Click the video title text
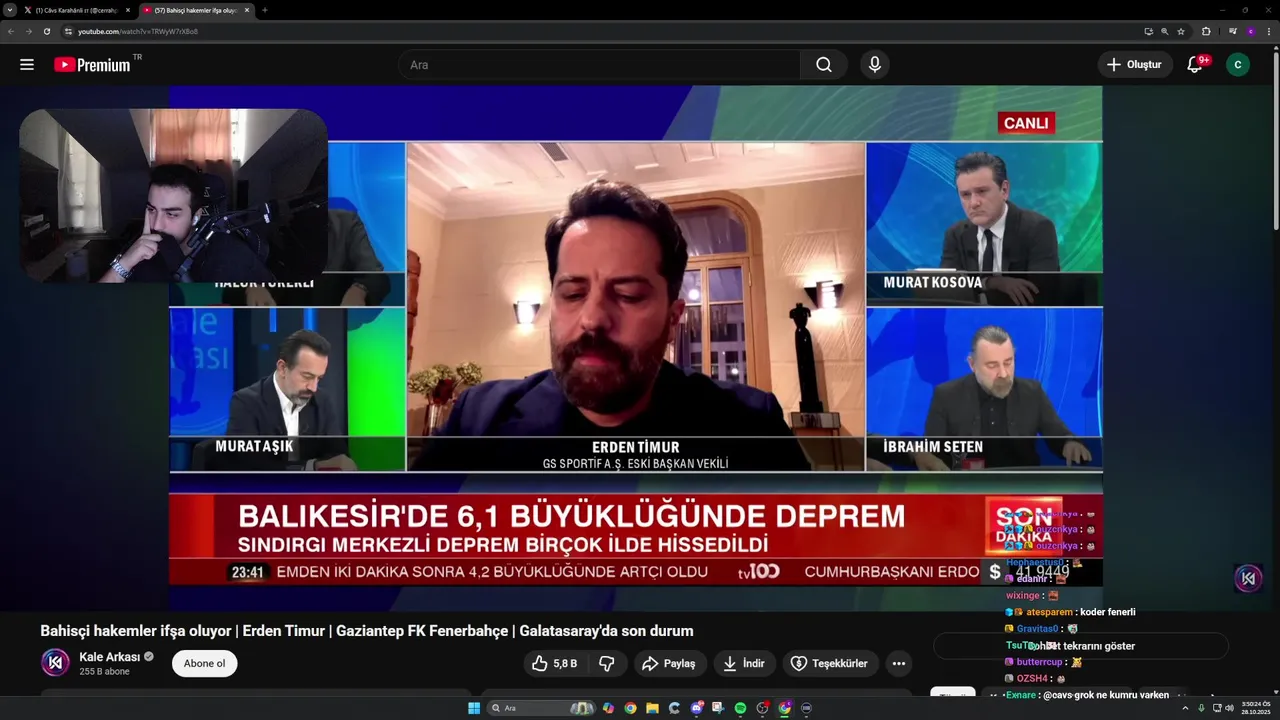 (x=367, y=631)
